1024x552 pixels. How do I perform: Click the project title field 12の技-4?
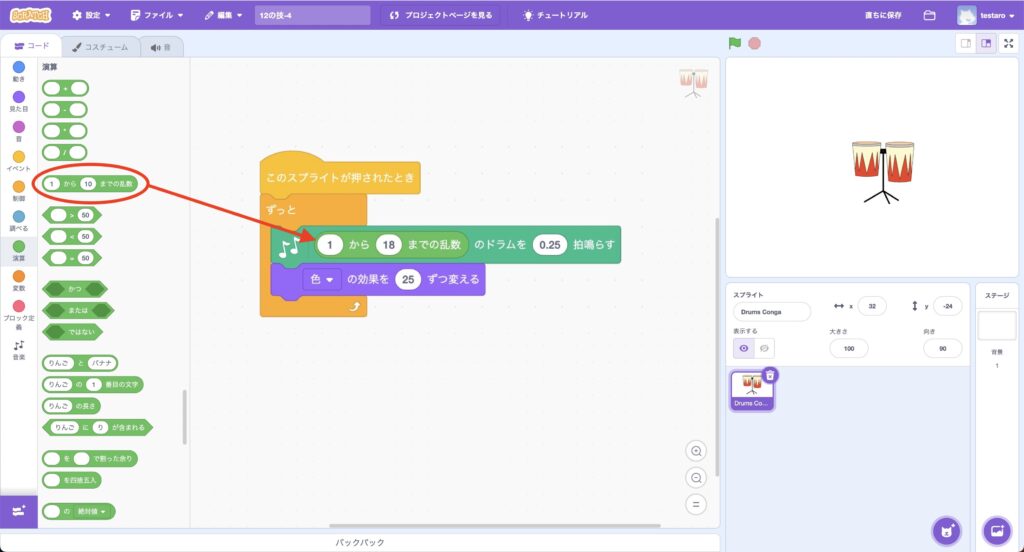click(312, 15)
